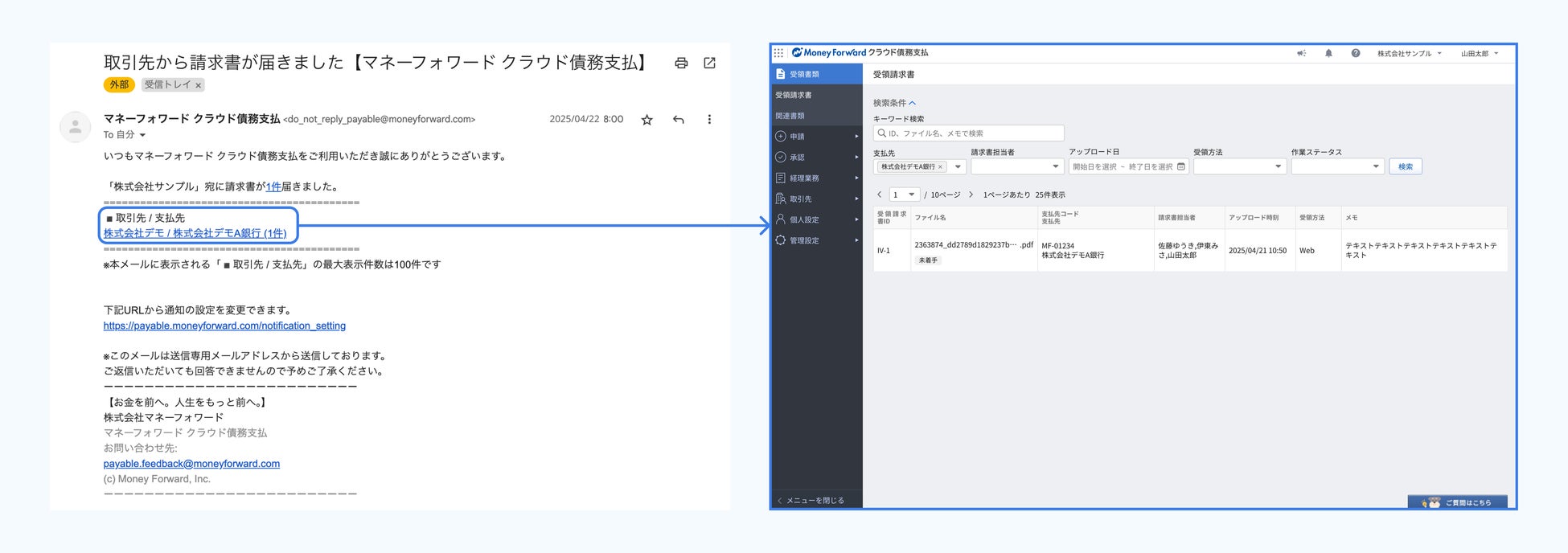This screenshot has width=1568, height=553.
Task: Open the app grid launcher icon
Action: [778, 53]
